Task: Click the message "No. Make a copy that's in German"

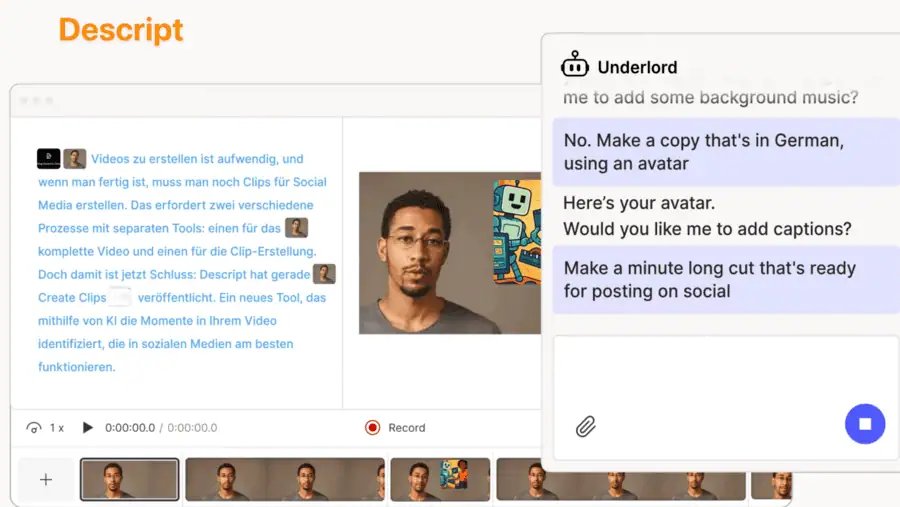Action: coord(726,152)
